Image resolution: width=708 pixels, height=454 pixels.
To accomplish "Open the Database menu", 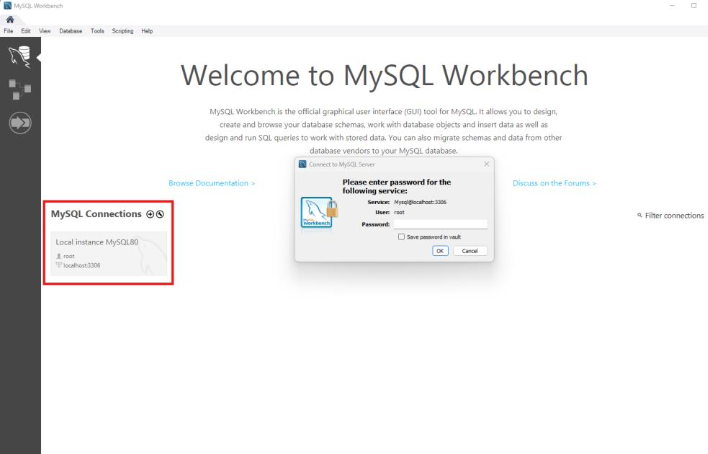I will [x=71, y=31].
